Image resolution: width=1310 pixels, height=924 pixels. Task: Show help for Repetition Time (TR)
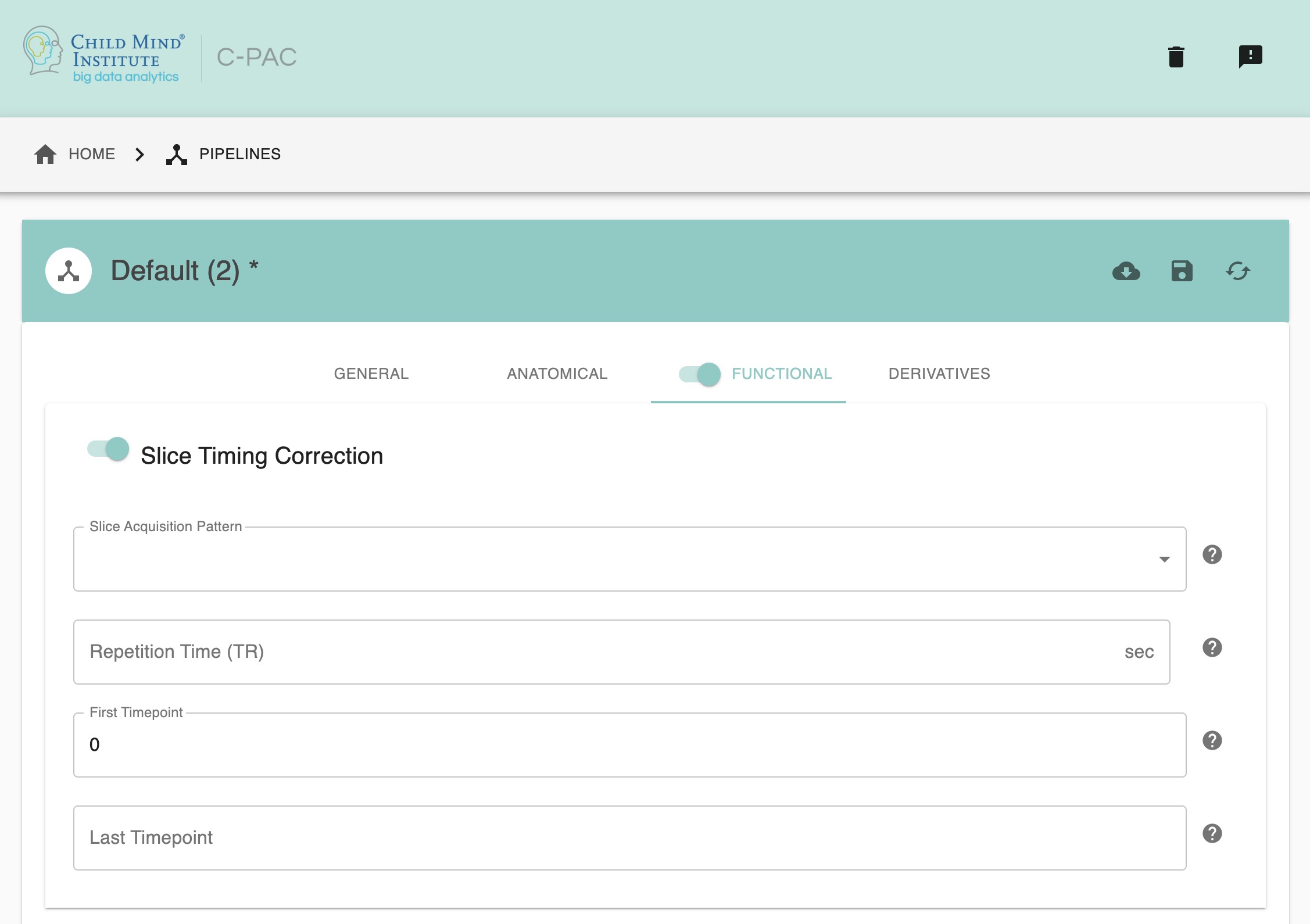point(1212,647)
